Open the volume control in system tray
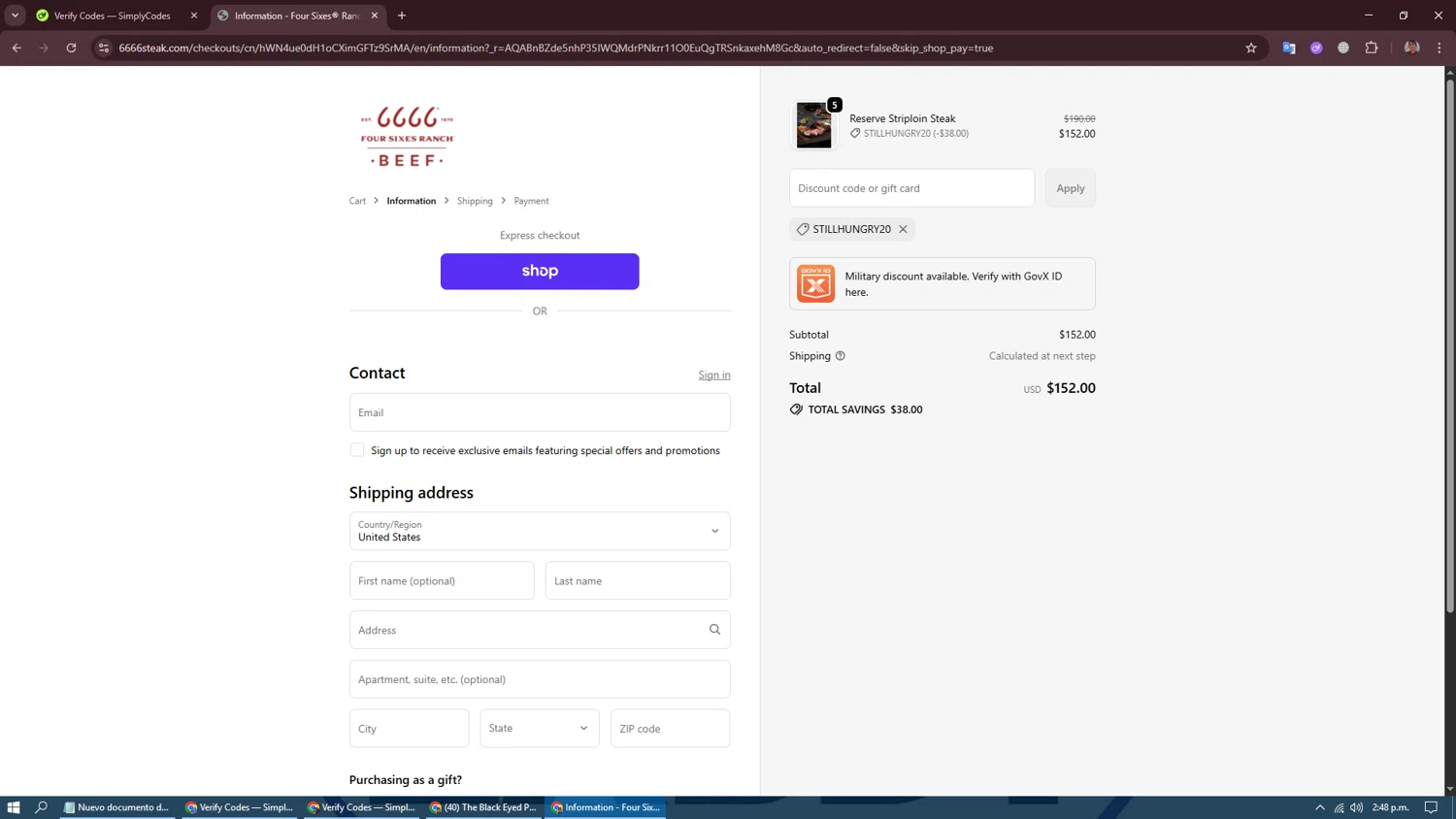1456x819 pixels. click(1356, 807)
